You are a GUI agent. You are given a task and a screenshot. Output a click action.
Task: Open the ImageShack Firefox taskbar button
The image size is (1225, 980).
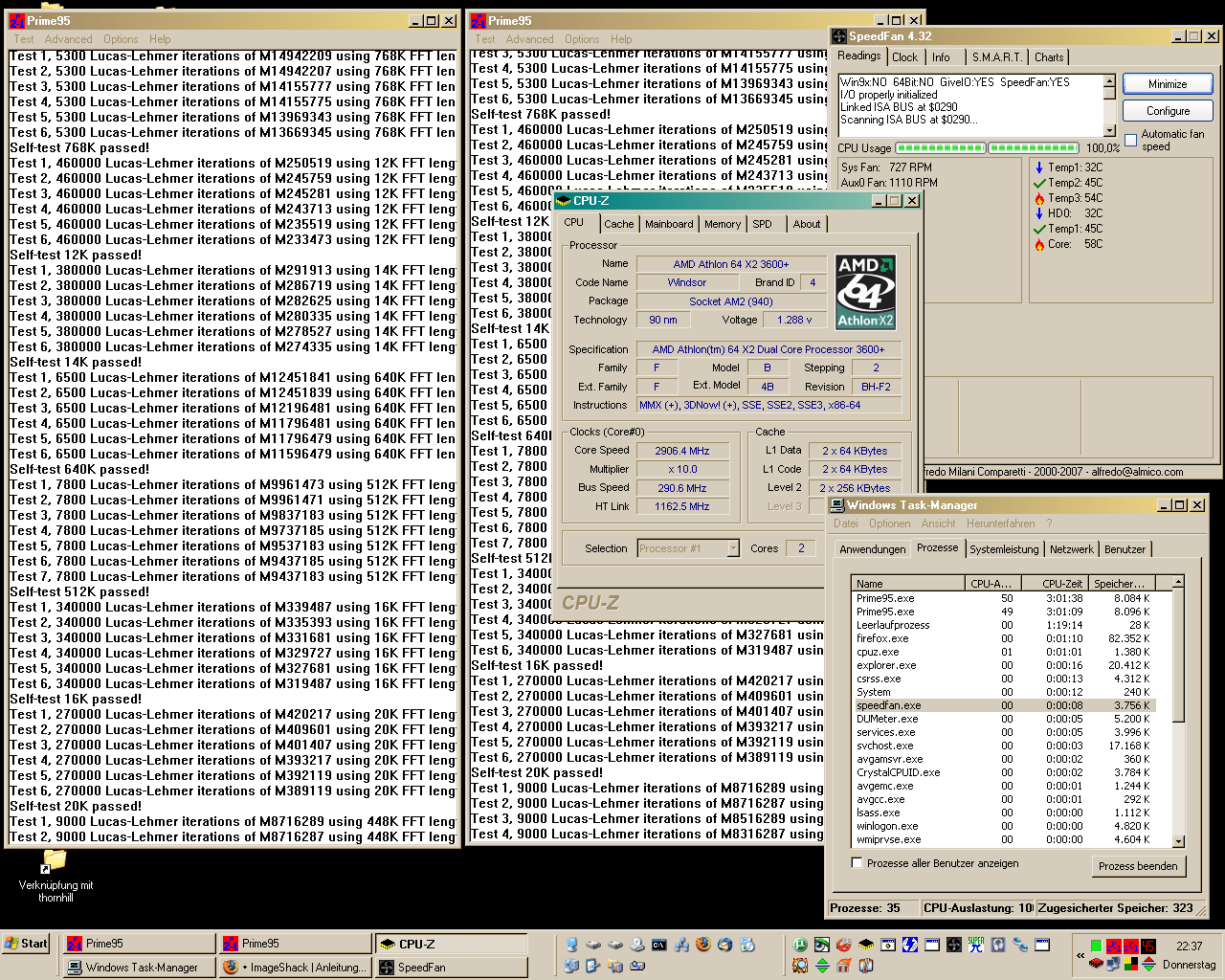296,968
